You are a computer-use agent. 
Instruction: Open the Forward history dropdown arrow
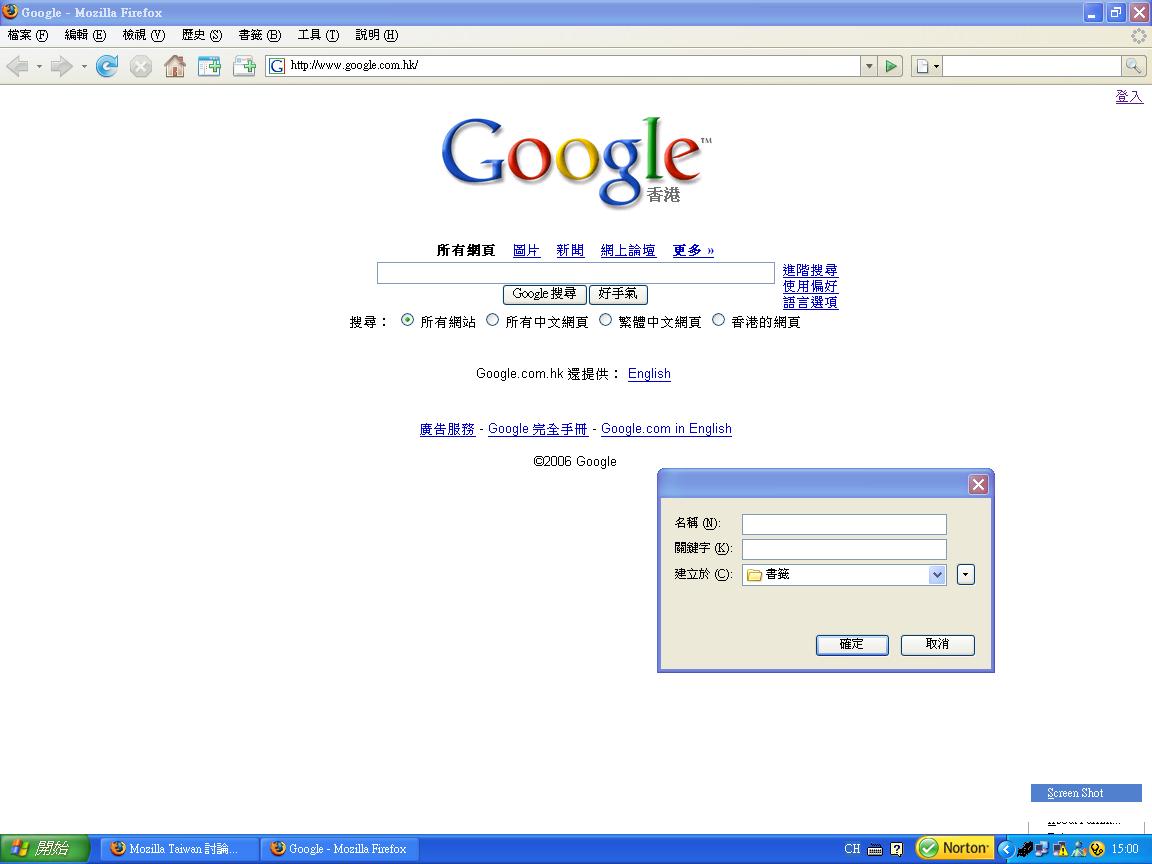84,67
